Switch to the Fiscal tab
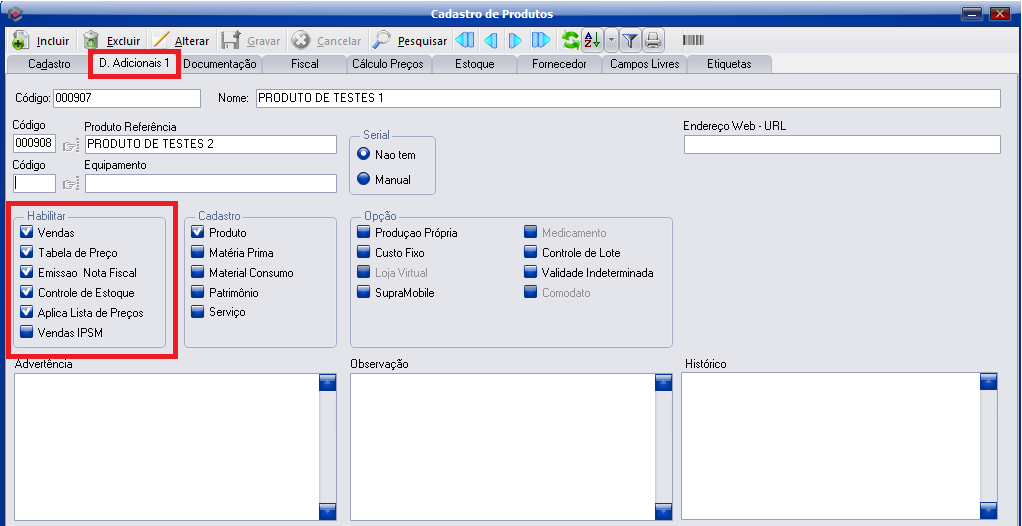 point(304,64)
